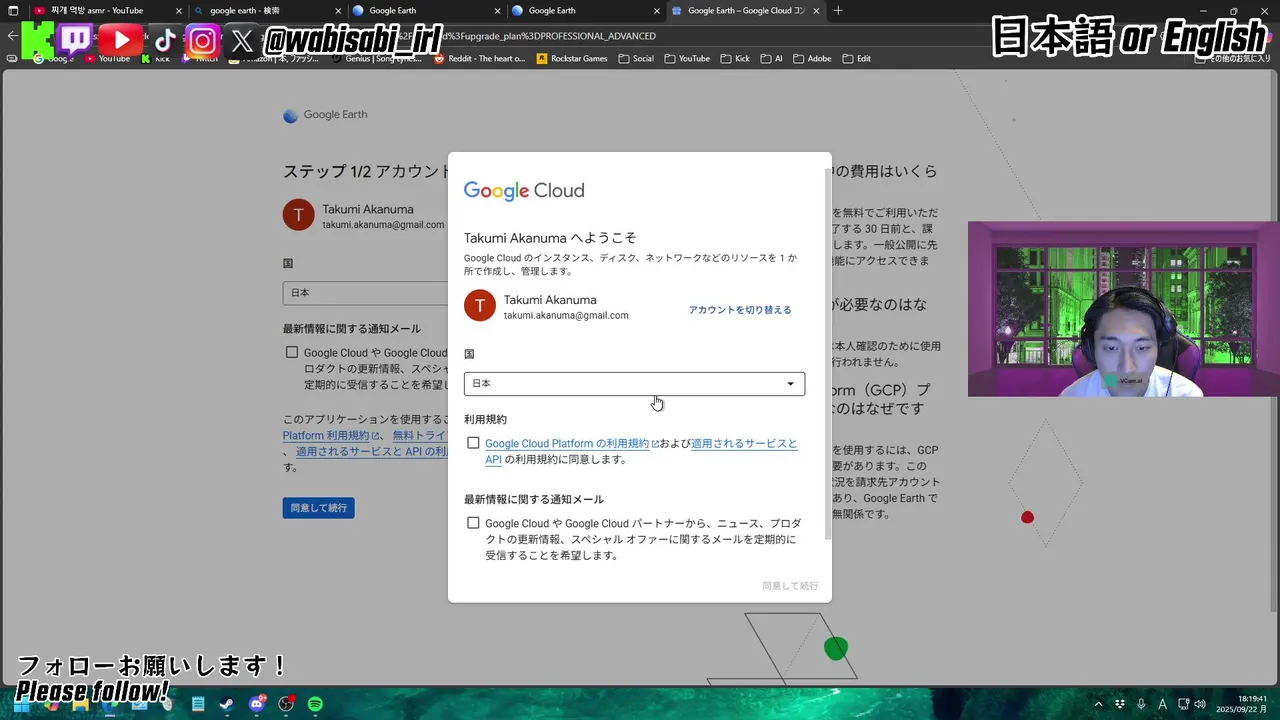
Task: Open the Google Cloud logo in dialog
Action: click(524, 191)
